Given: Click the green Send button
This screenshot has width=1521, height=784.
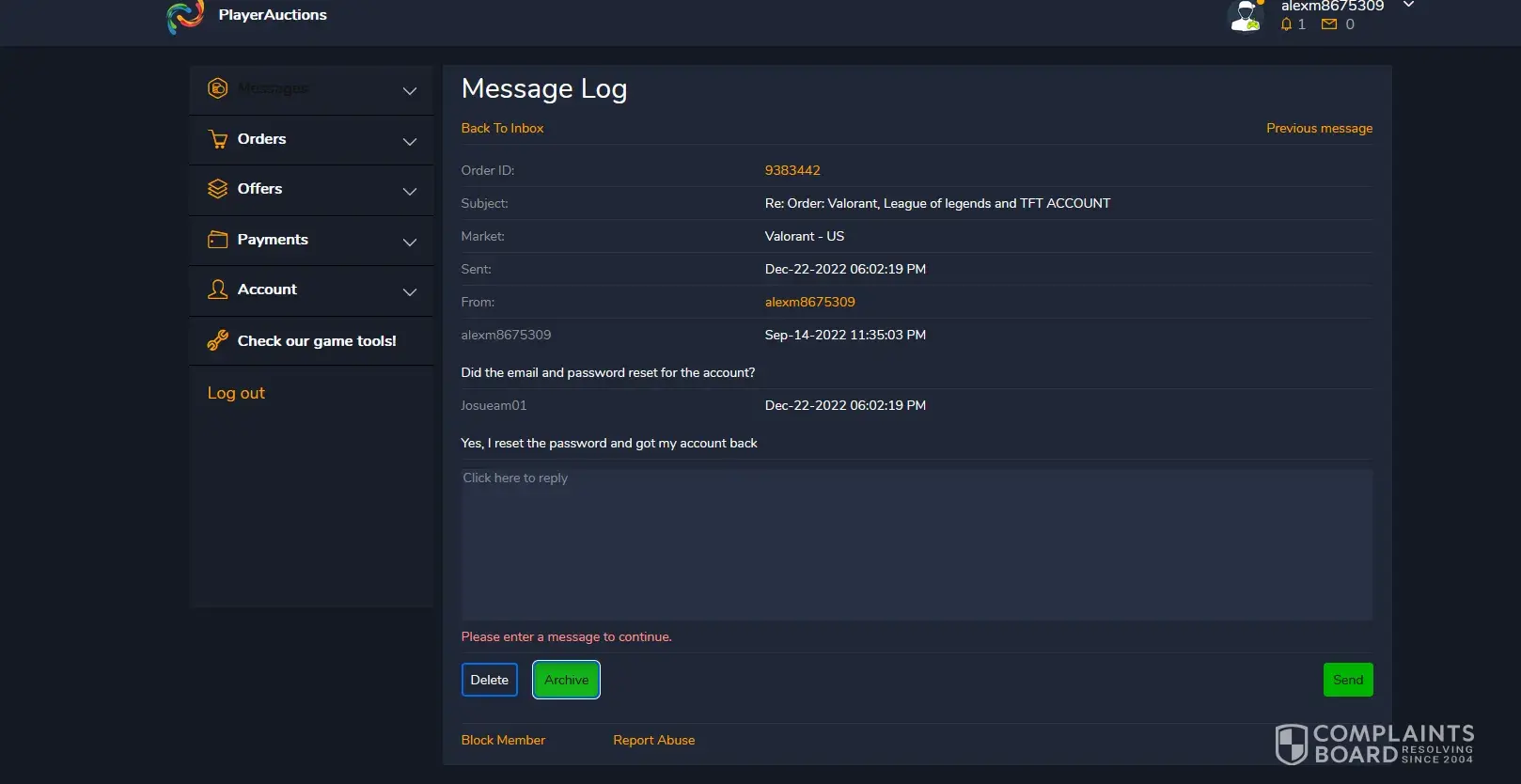Looking at the screenshot, I should [1348, 680].
